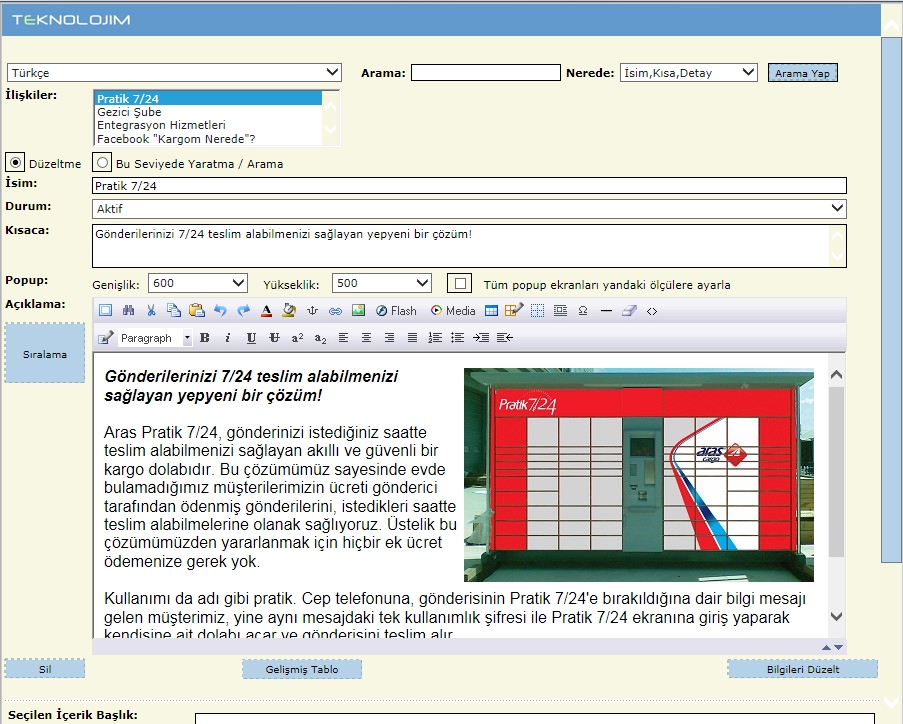Toggle dotted table guidelines icon

pos(537,311)
